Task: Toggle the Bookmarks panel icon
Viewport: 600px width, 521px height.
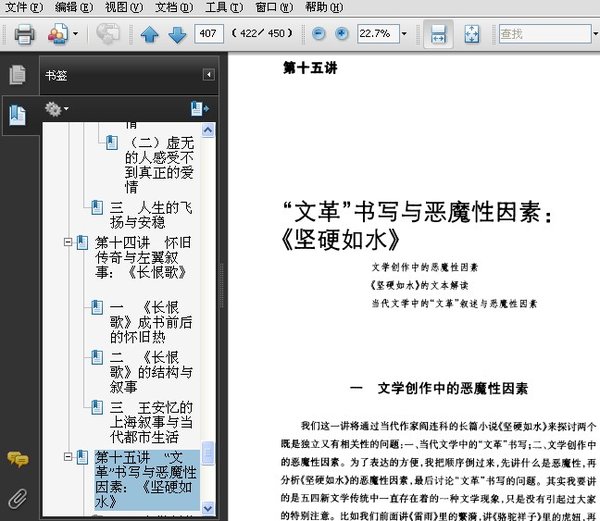Action: (18, 115)
